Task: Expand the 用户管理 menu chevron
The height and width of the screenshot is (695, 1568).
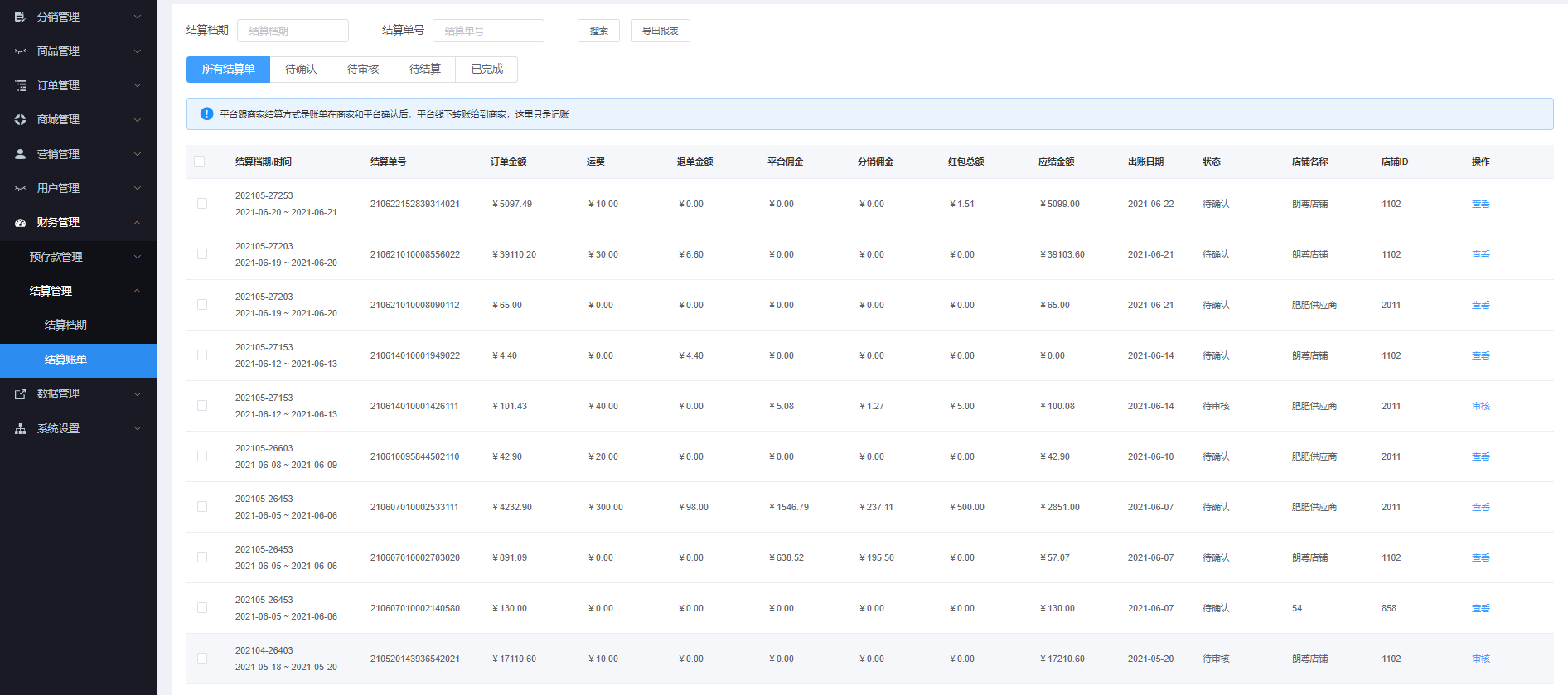Action: (x=138, y=188)
